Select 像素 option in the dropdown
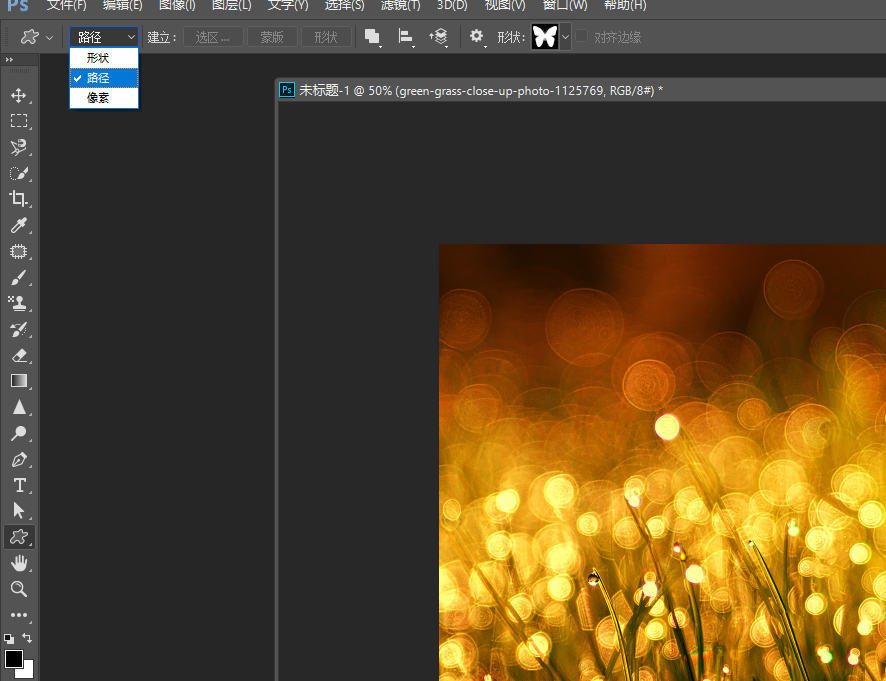886x681 pixels. click(98, 97)
